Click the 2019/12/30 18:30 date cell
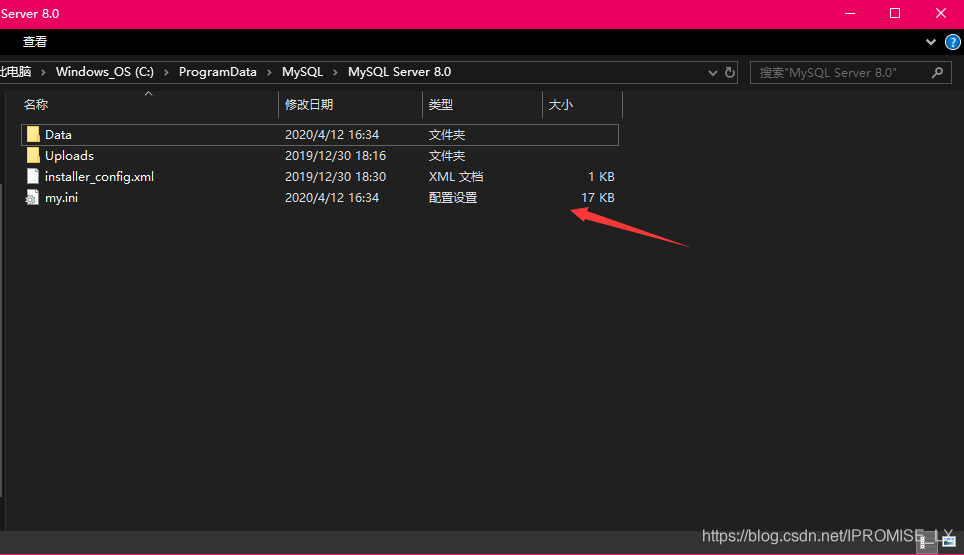Image resolution: width=964 pixels, height=555 pixels. pos(336,176)
